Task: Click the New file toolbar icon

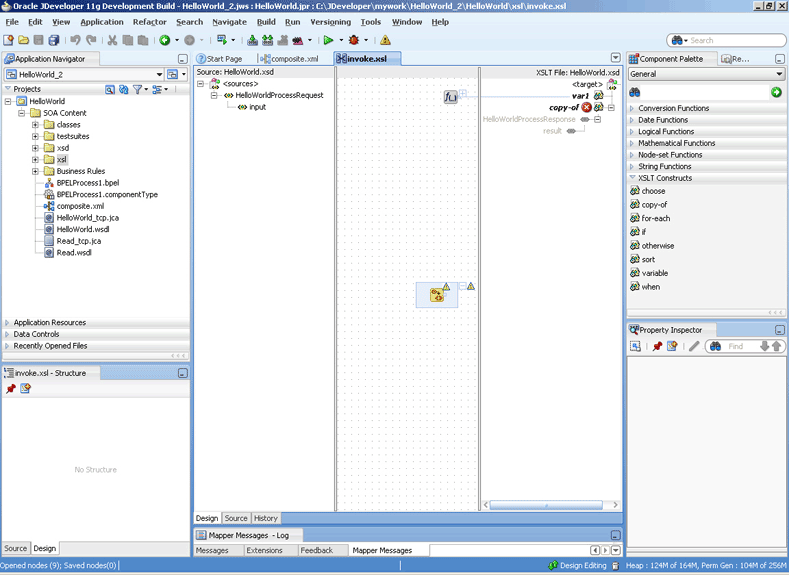Action: click(8, 40)
